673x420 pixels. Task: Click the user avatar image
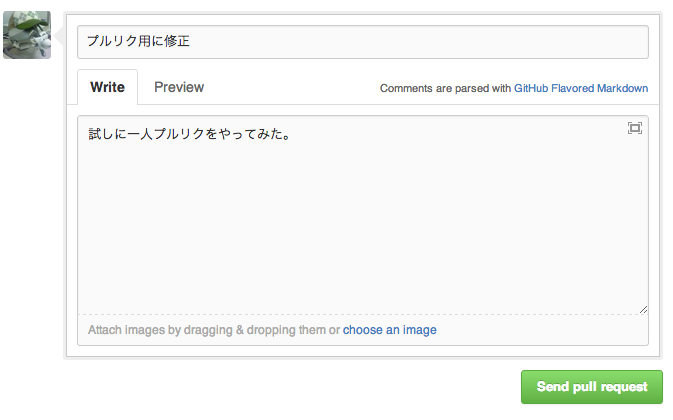click(27, 35)
